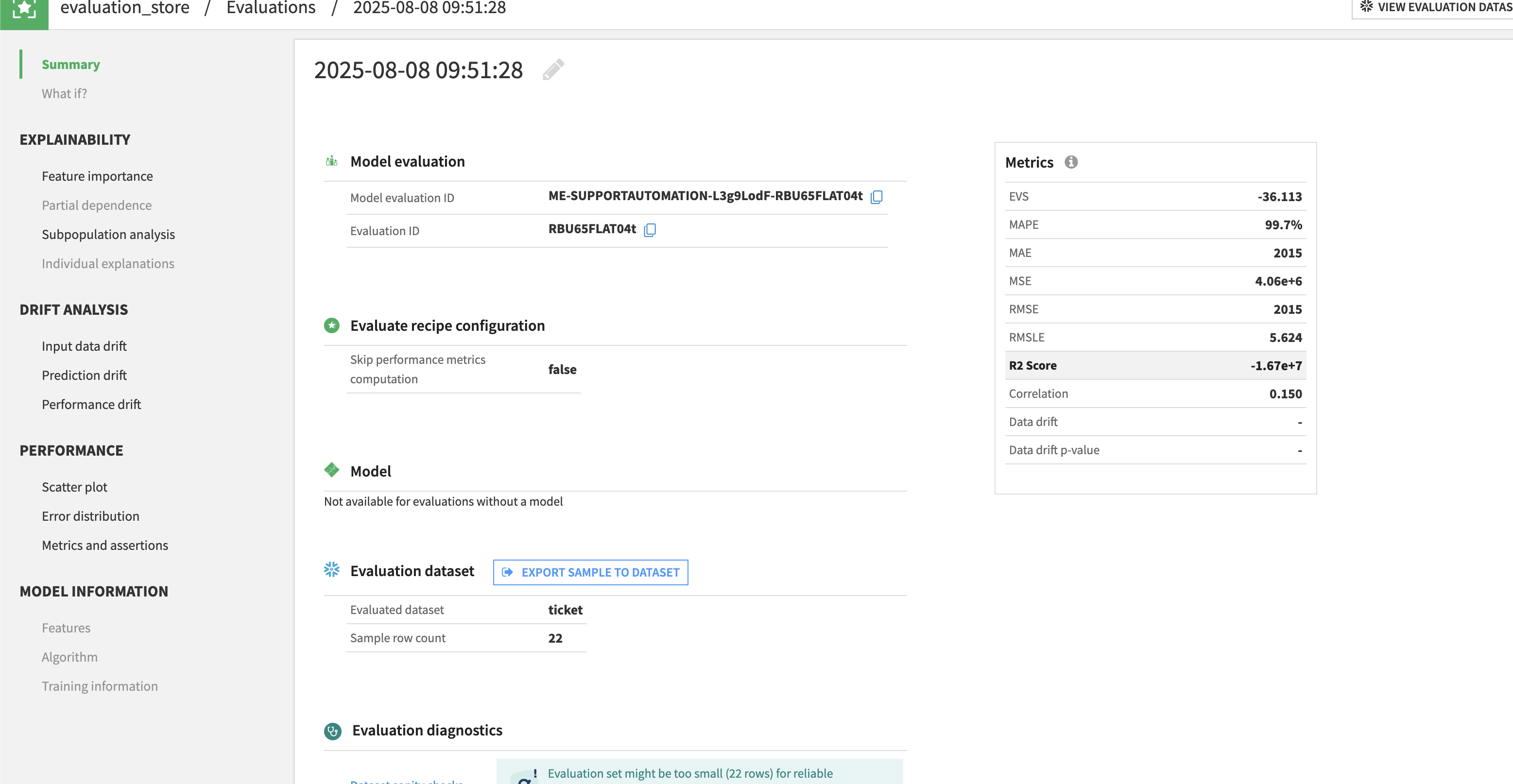Viewport: 1513px width, 784px height.
Task: Open the Summary tab
Action: coord(70,64)
